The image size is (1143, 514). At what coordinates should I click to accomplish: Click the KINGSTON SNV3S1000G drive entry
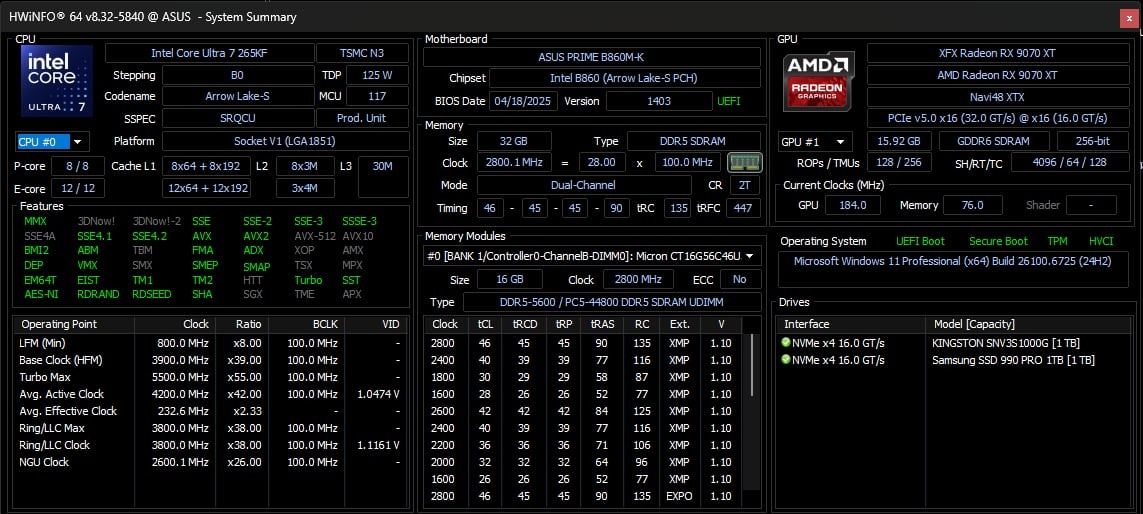(1005, 343)
